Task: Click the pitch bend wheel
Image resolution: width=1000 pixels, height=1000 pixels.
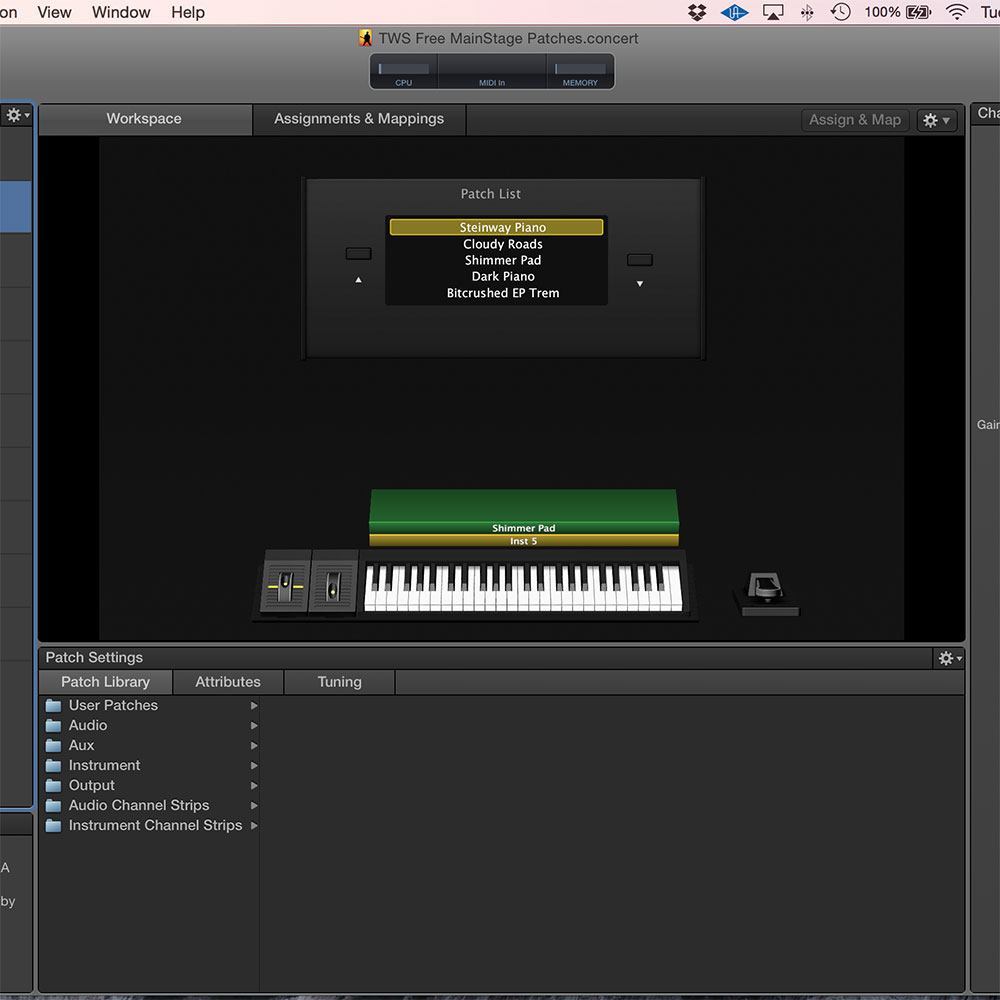Action: coord(285,583)
